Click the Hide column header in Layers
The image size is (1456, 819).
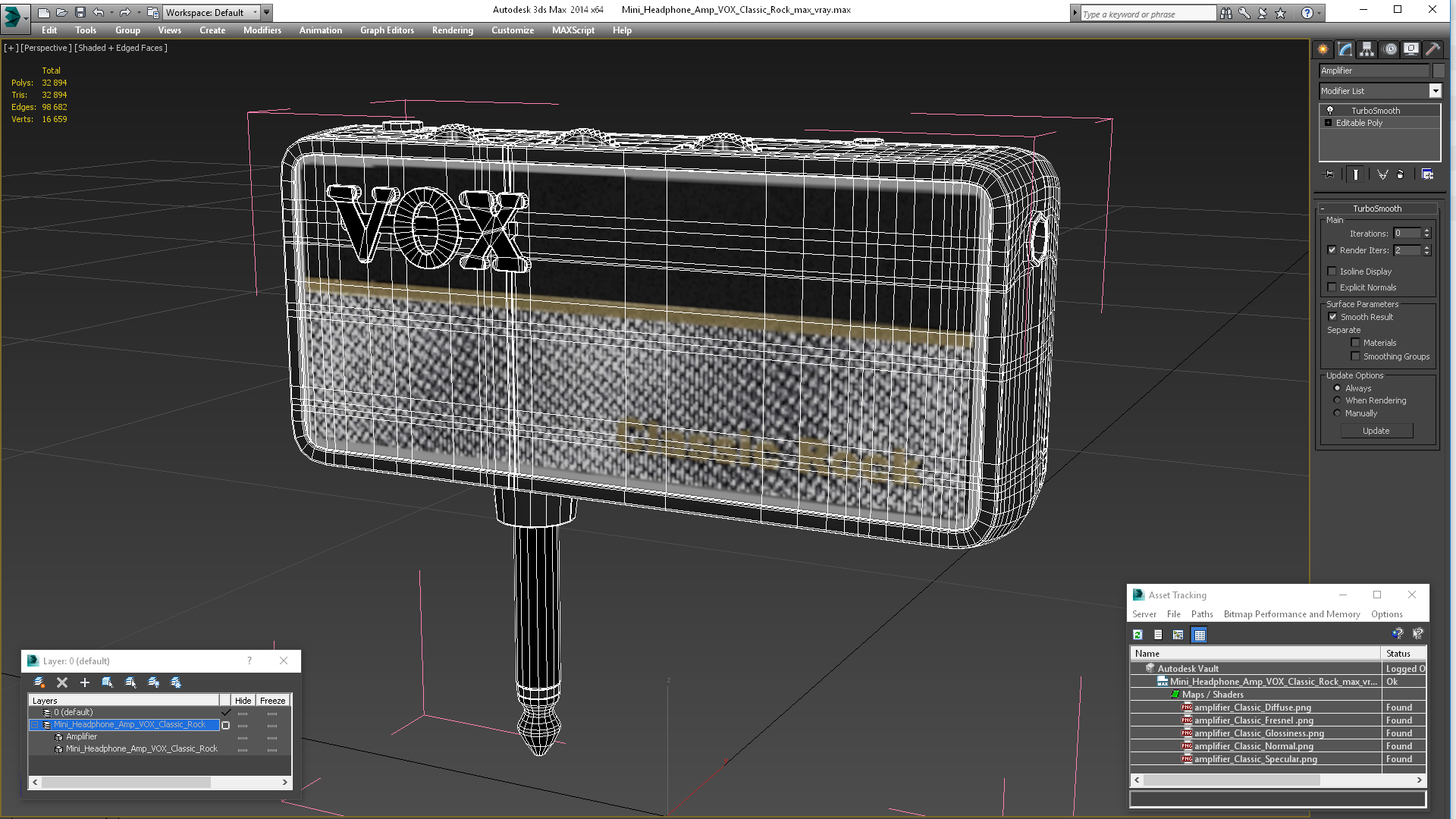pyautogui.click(x=243, y=701)
